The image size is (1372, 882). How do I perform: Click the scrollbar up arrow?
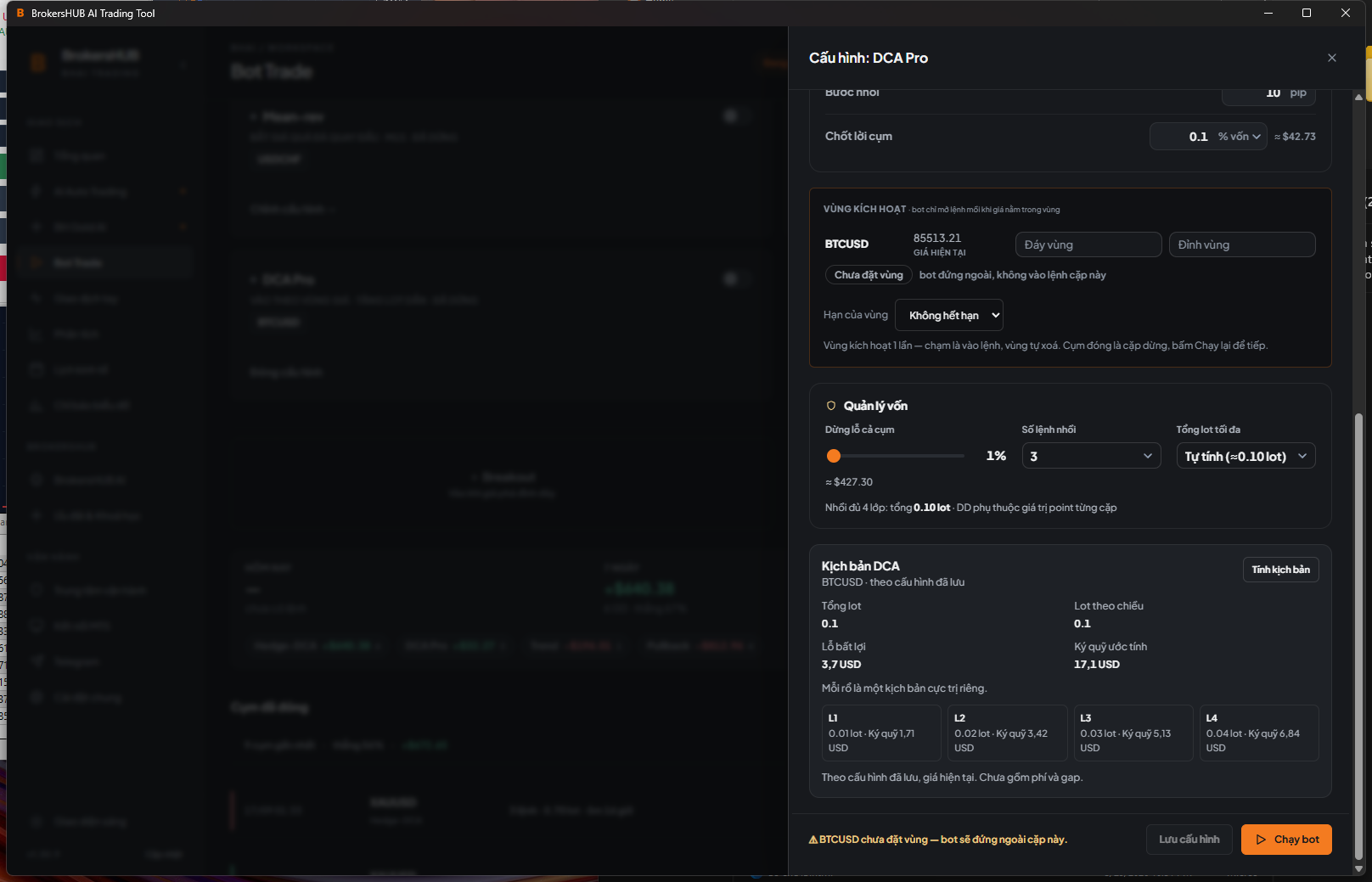1358,96
